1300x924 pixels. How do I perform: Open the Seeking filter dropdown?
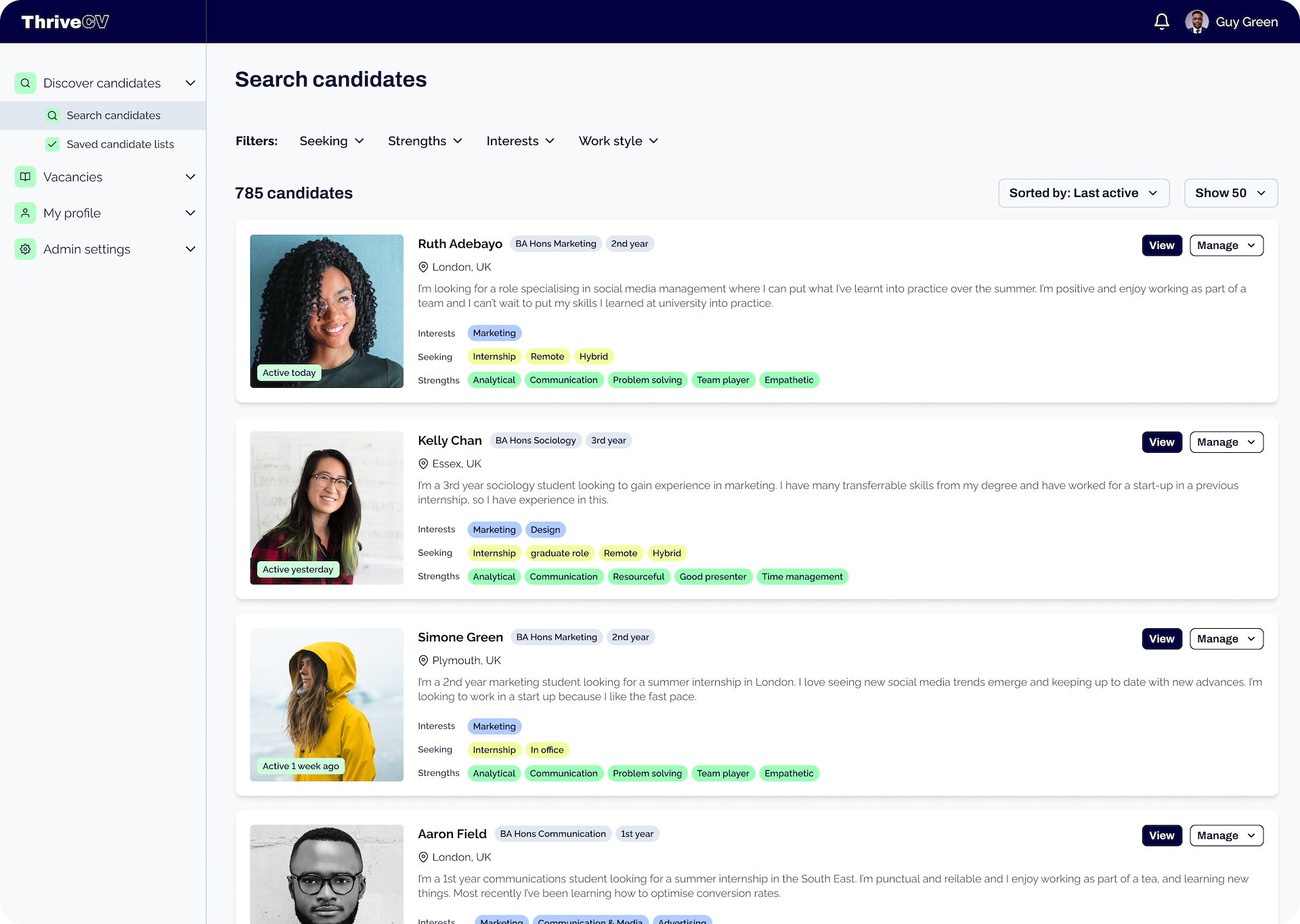pos(332,141)
